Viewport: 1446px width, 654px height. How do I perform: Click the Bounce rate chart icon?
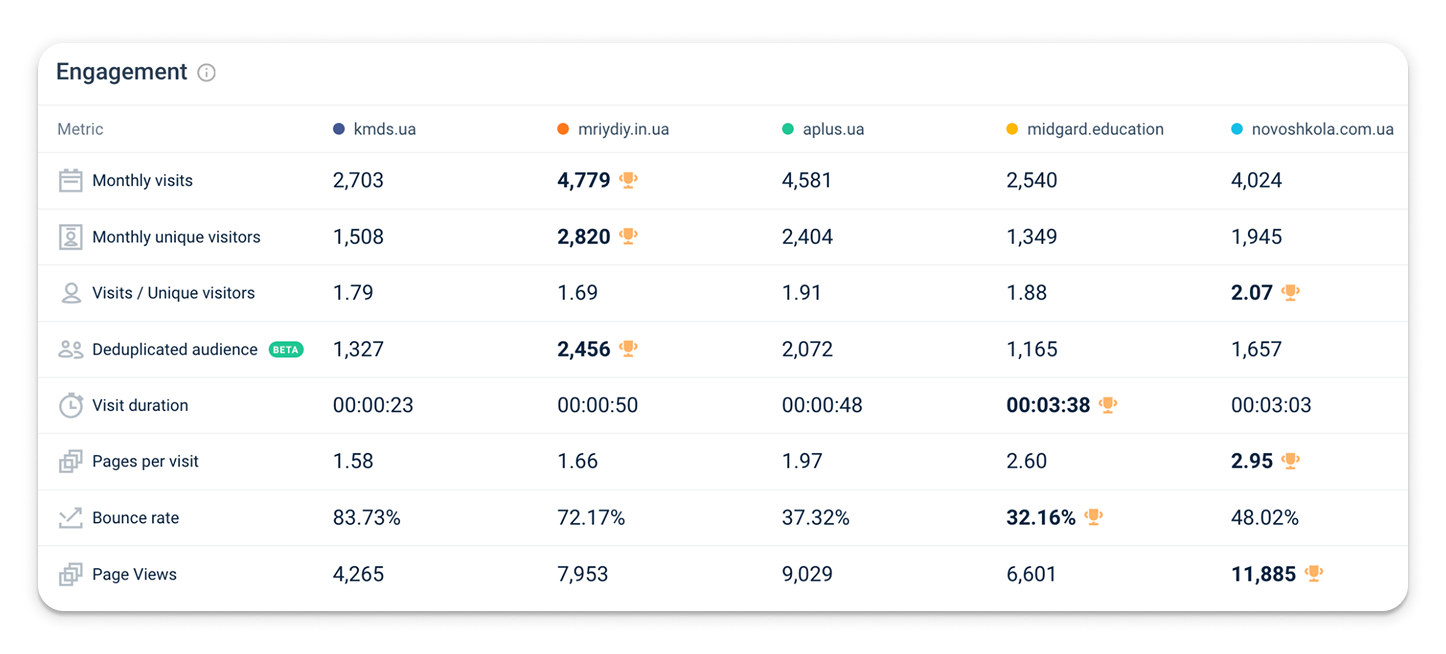(x=70, y=518)
